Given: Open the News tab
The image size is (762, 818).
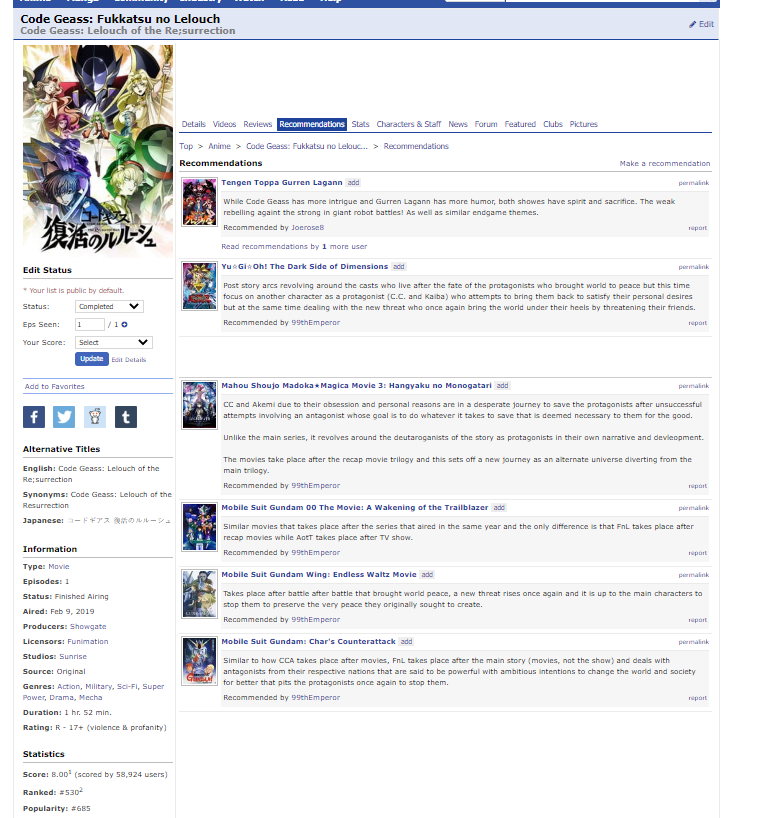Looking at the screenshot, I should pyautogui.click(x=458, y=124).
